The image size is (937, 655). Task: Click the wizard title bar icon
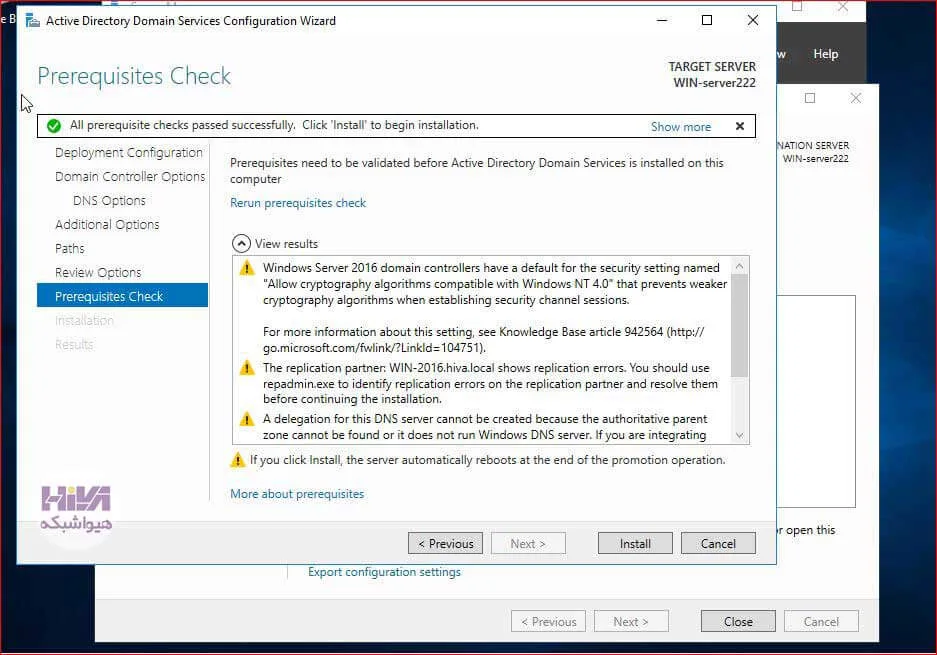(32, 21)
